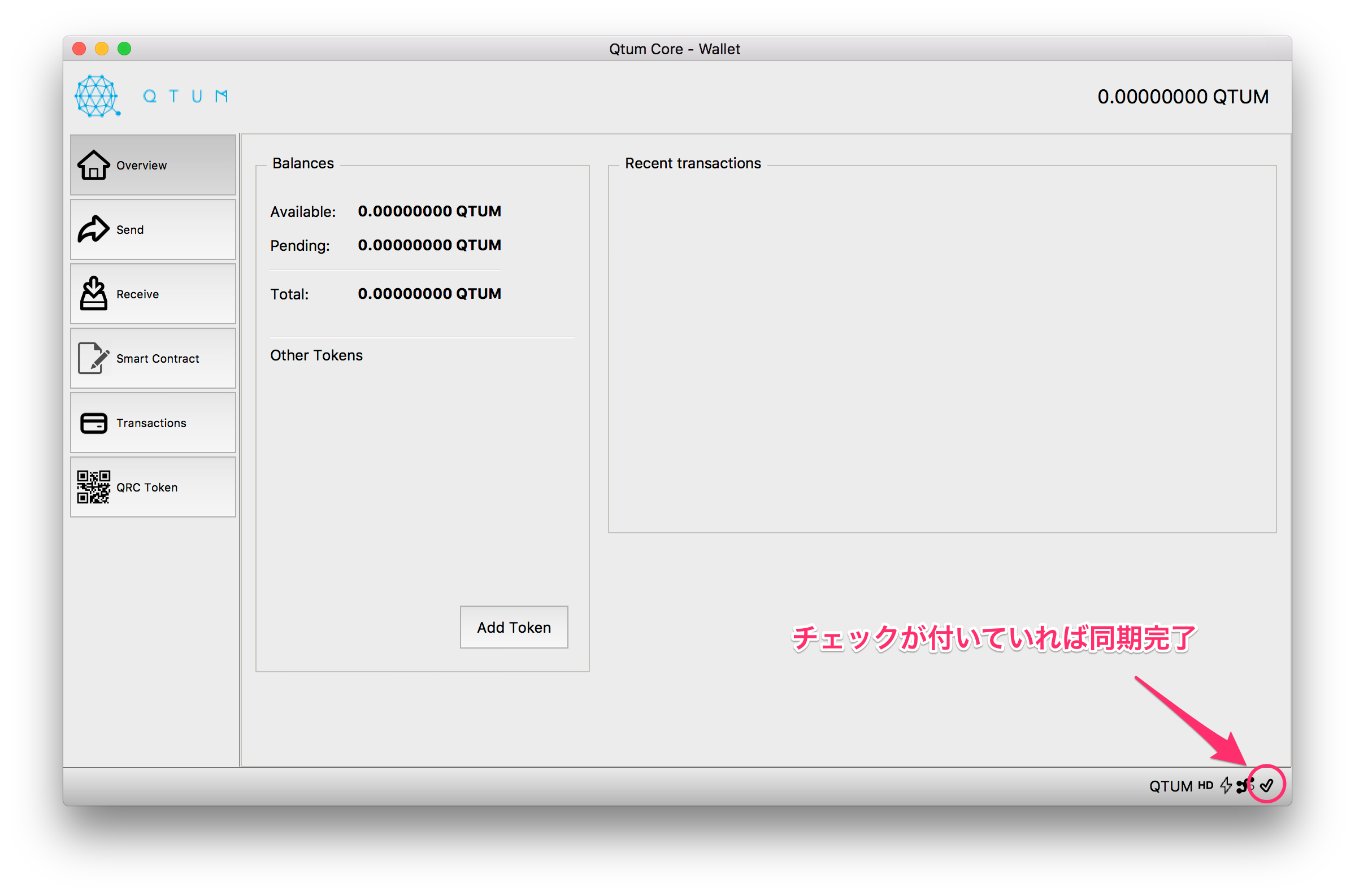The image size is (1355, 896).
Task: Click the QTUM wordmark text logo
Action: click(186, 96)
